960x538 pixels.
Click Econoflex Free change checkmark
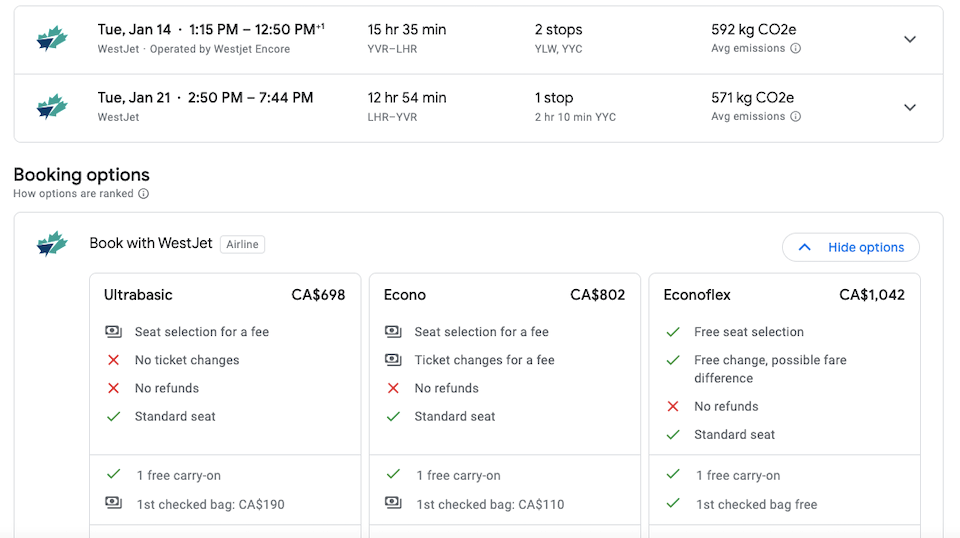pos(673,360)
